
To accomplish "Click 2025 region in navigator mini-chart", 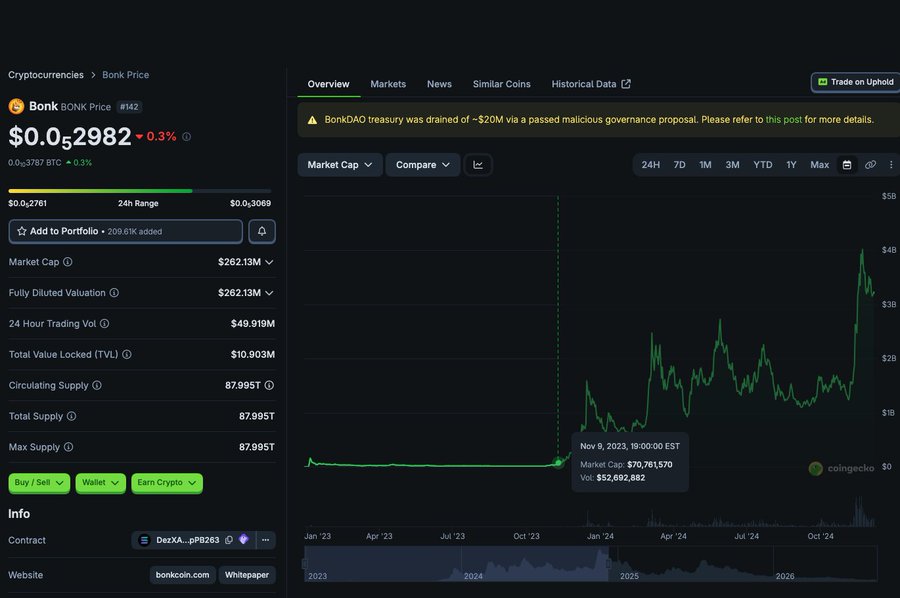I will pos(696,564).
